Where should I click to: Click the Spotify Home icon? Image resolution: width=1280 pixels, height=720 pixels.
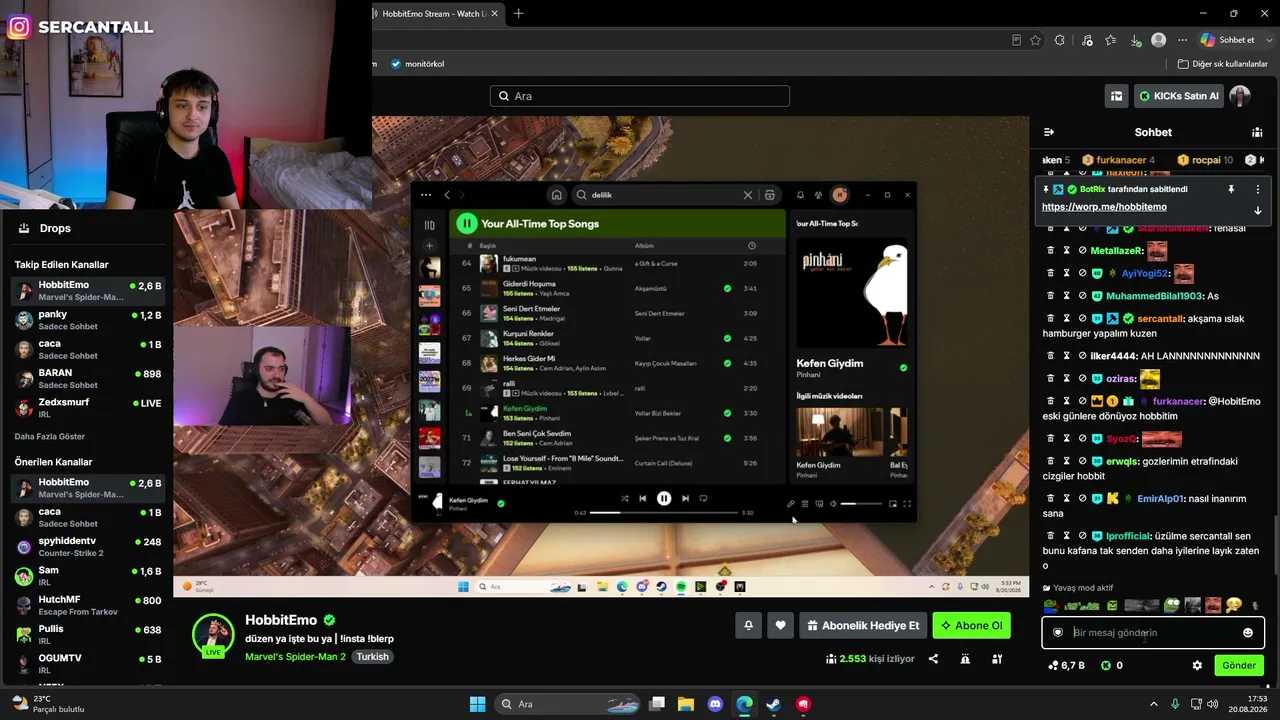(x=557, y=195)
